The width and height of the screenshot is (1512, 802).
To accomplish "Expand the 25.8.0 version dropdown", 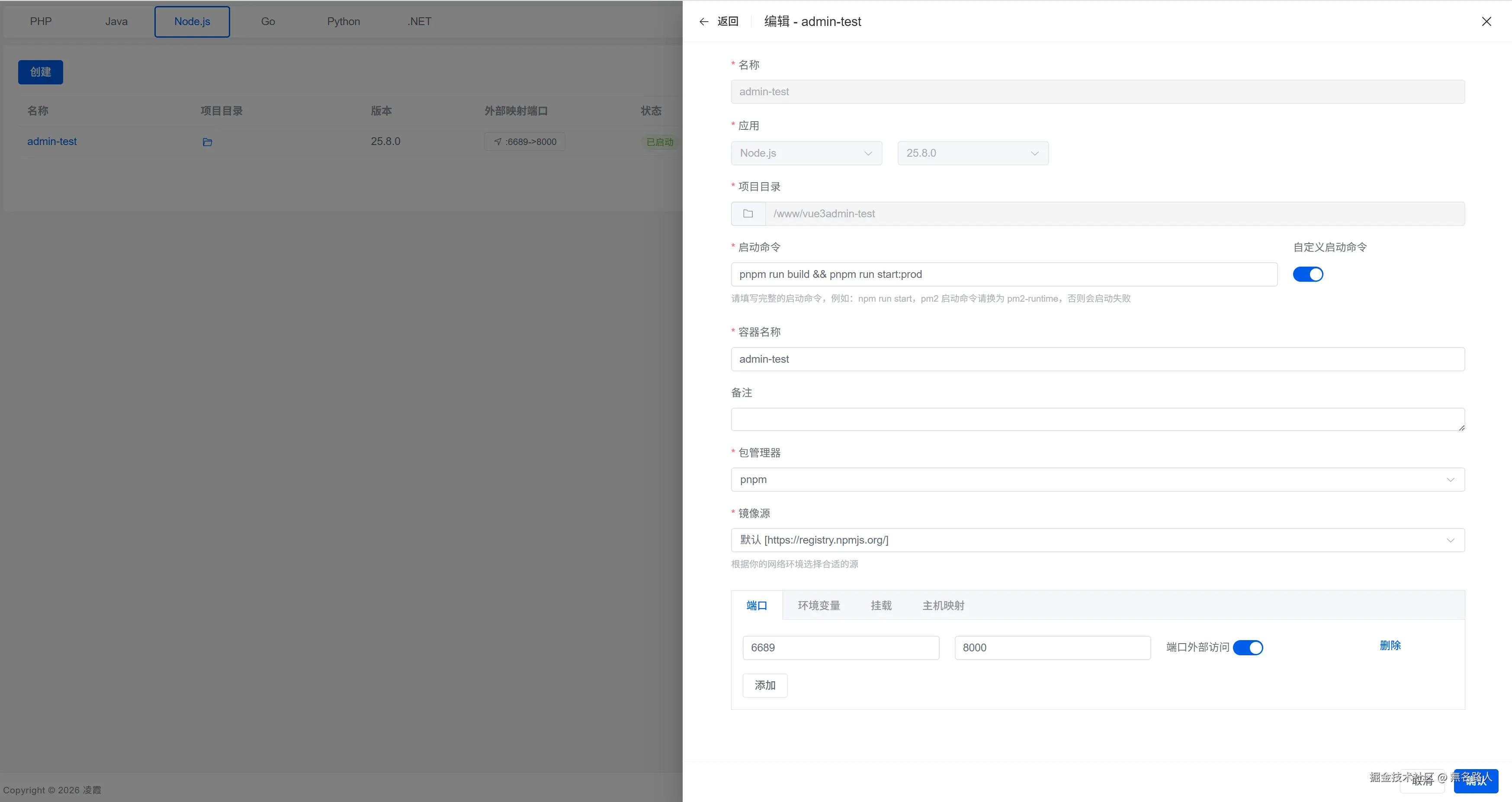I will click(x=973, y=153).
